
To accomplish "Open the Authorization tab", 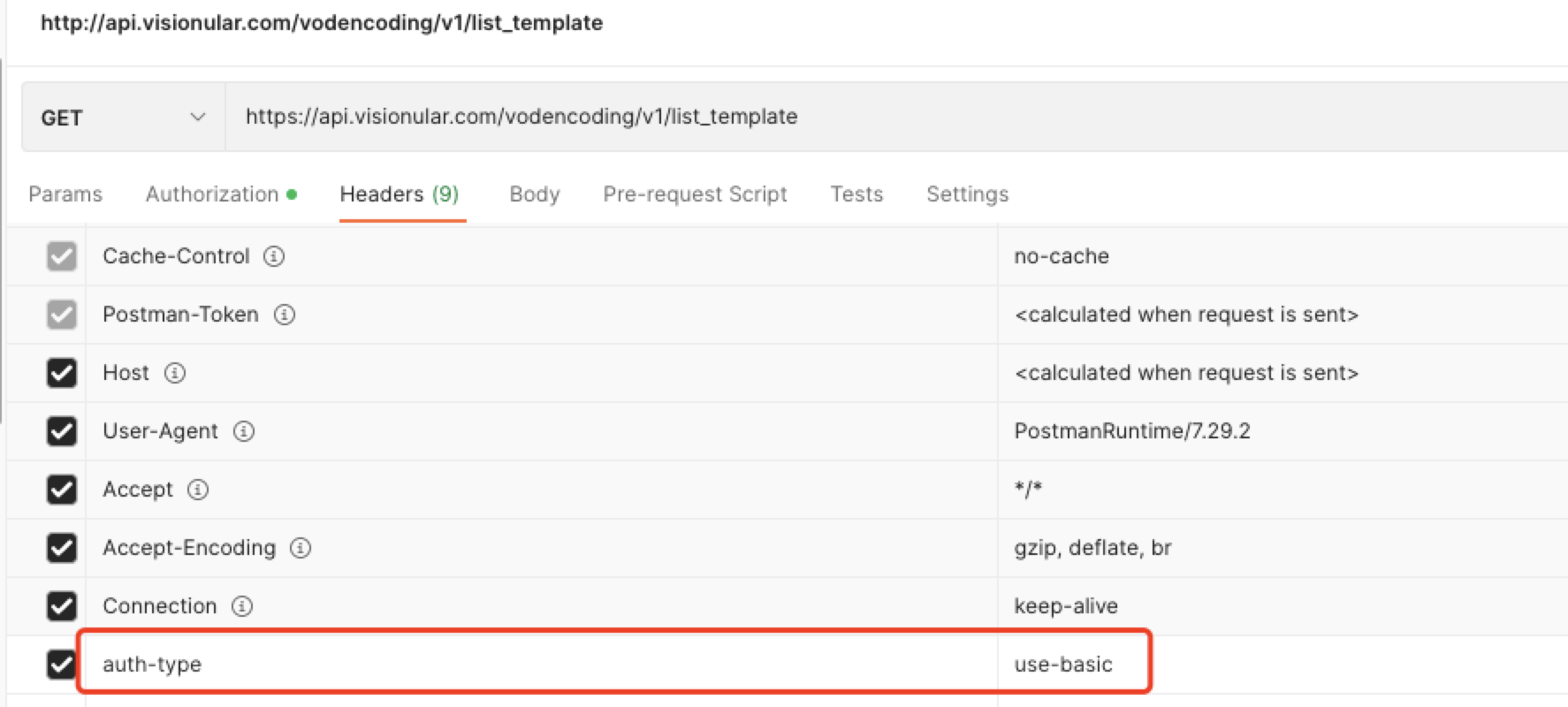I will pyautogui.click(x=212, y=194).
